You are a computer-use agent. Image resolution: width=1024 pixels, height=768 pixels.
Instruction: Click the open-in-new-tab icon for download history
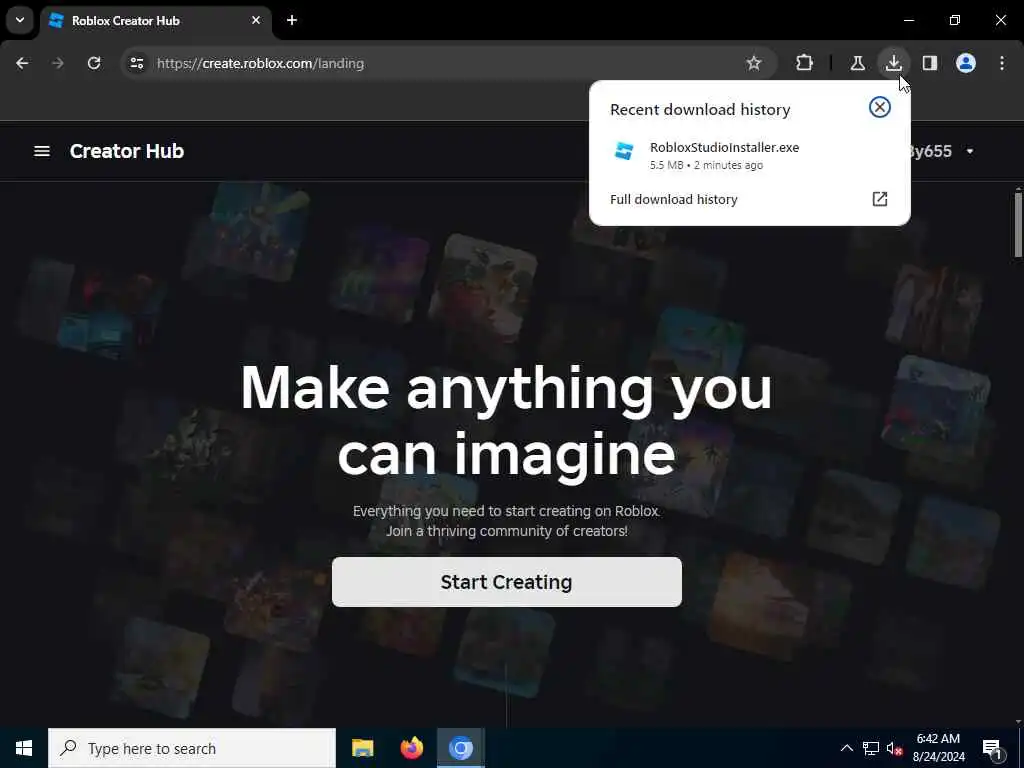pos(880,199)
